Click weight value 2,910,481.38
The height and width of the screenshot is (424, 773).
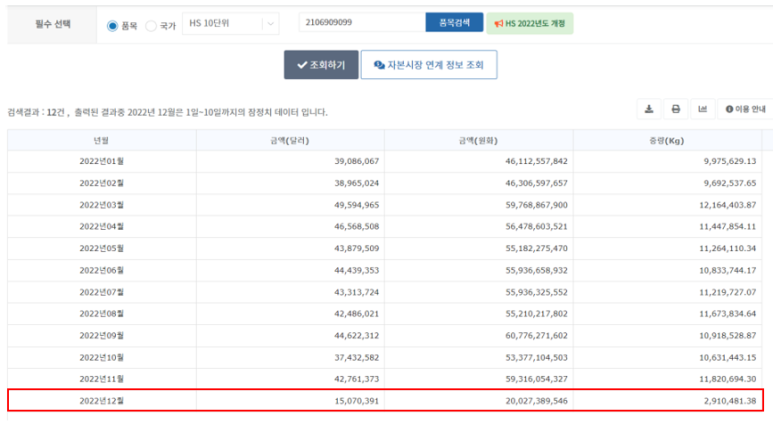pyautogui.click(x=730, y=401)
